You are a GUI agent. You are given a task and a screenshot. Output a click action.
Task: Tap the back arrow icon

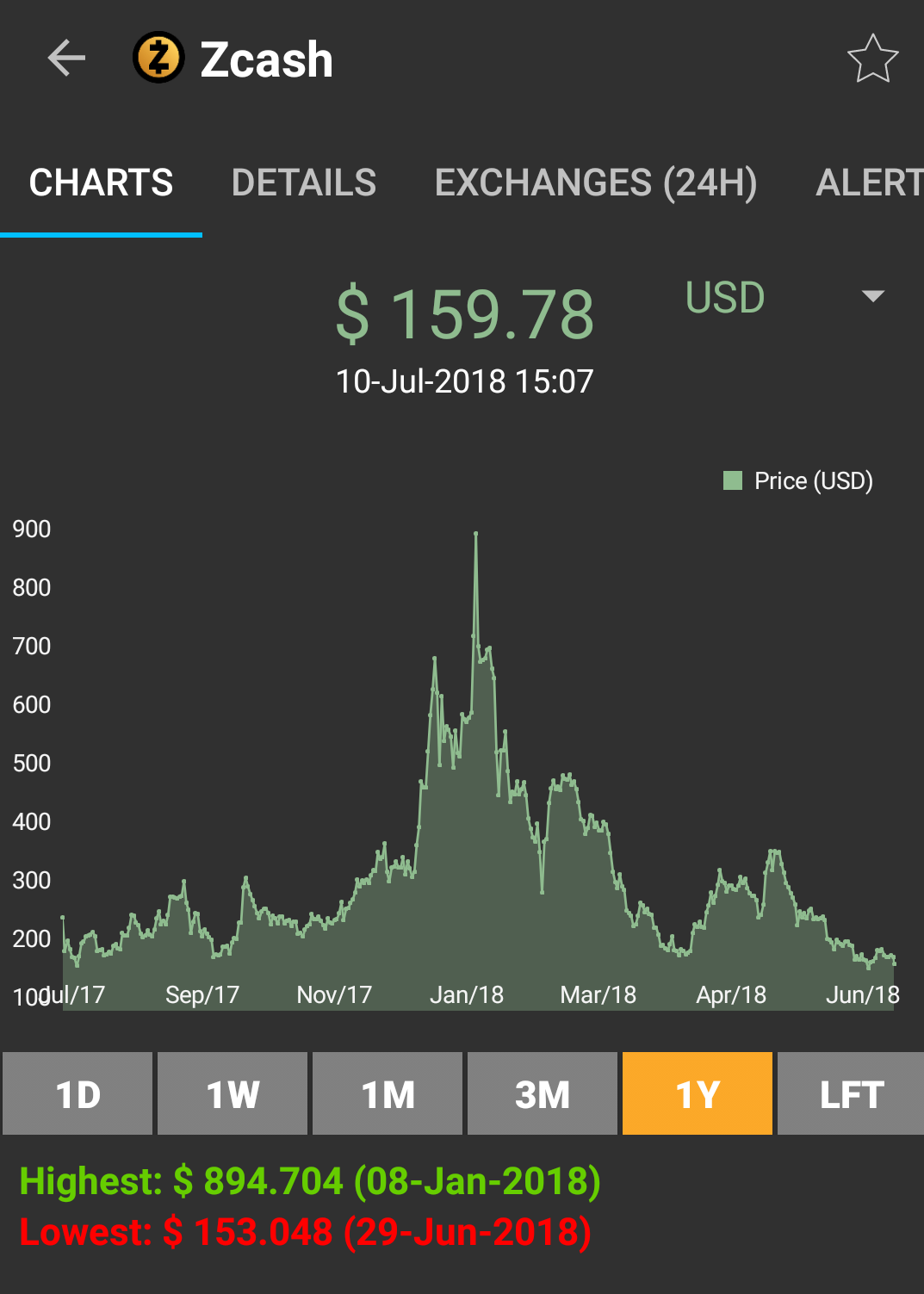pyautogui.click(x=66, y=59)
